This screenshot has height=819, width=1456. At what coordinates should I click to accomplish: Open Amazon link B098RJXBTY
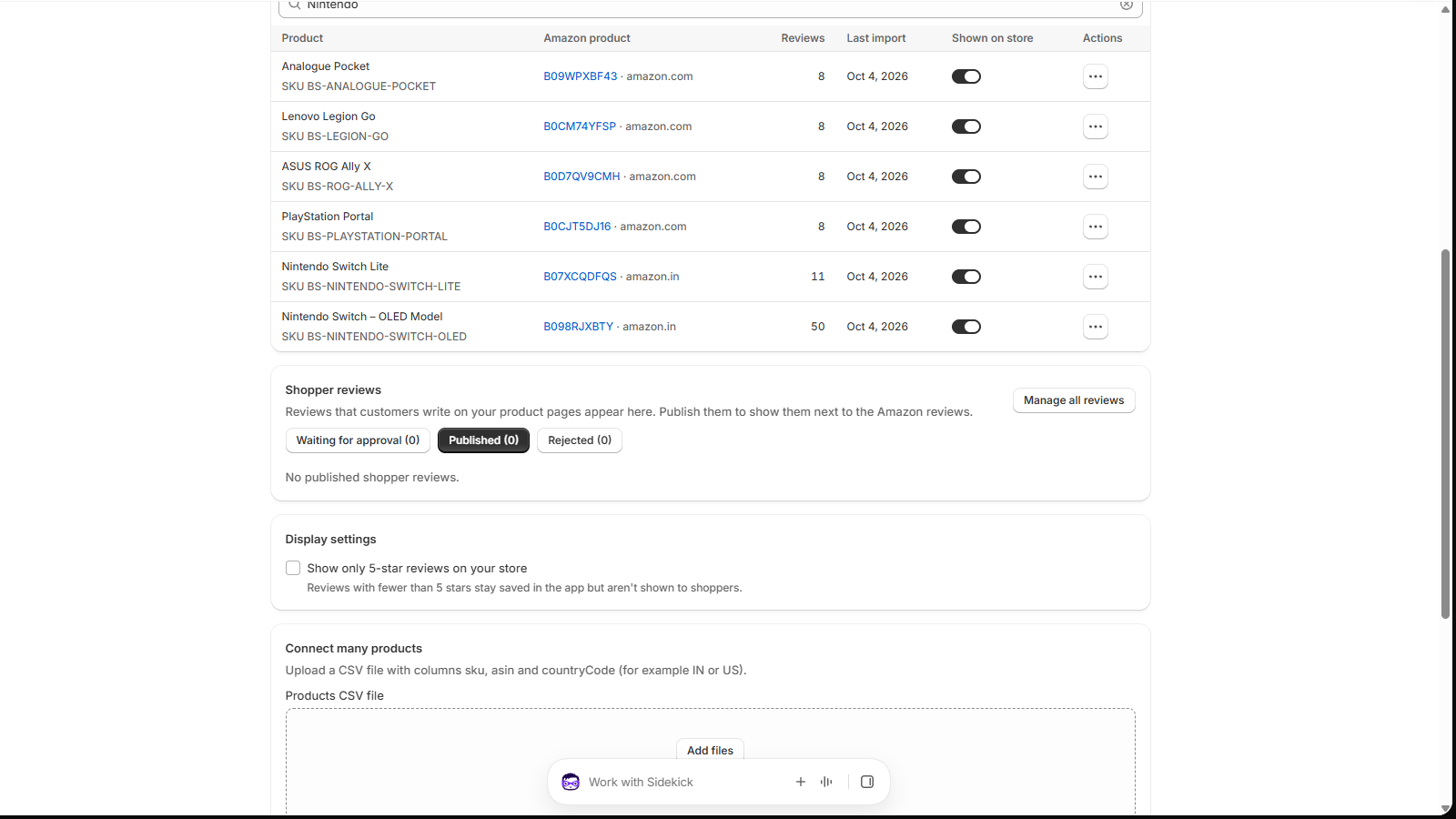tap(579, 327)
